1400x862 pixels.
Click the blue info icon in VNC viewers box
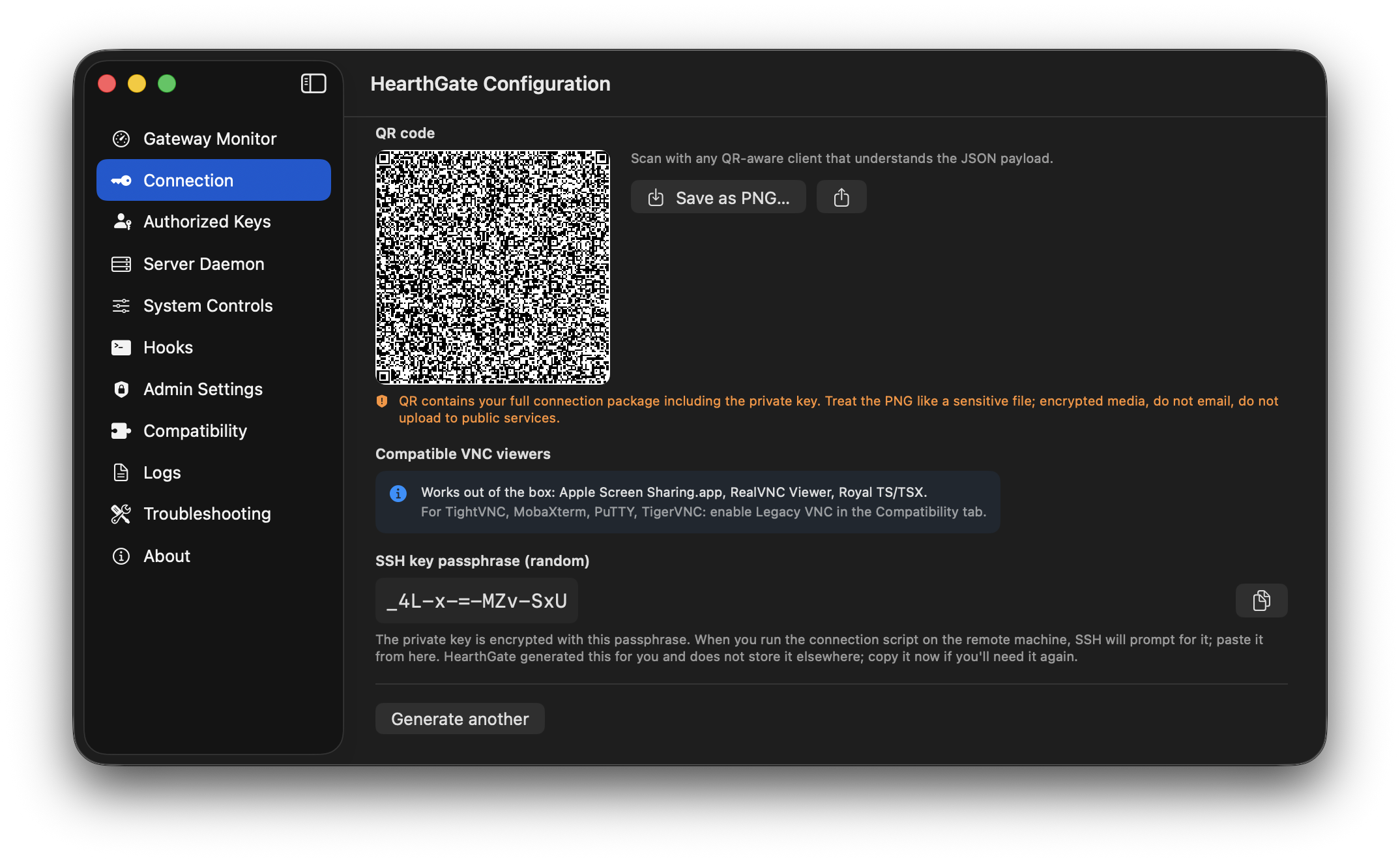coord(398,494)
